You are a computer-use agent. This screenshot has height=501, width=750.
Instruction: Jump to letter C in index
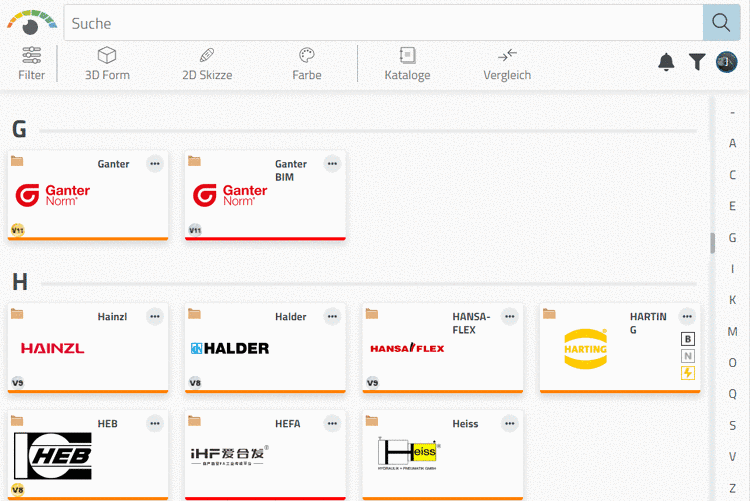(732, 175)
